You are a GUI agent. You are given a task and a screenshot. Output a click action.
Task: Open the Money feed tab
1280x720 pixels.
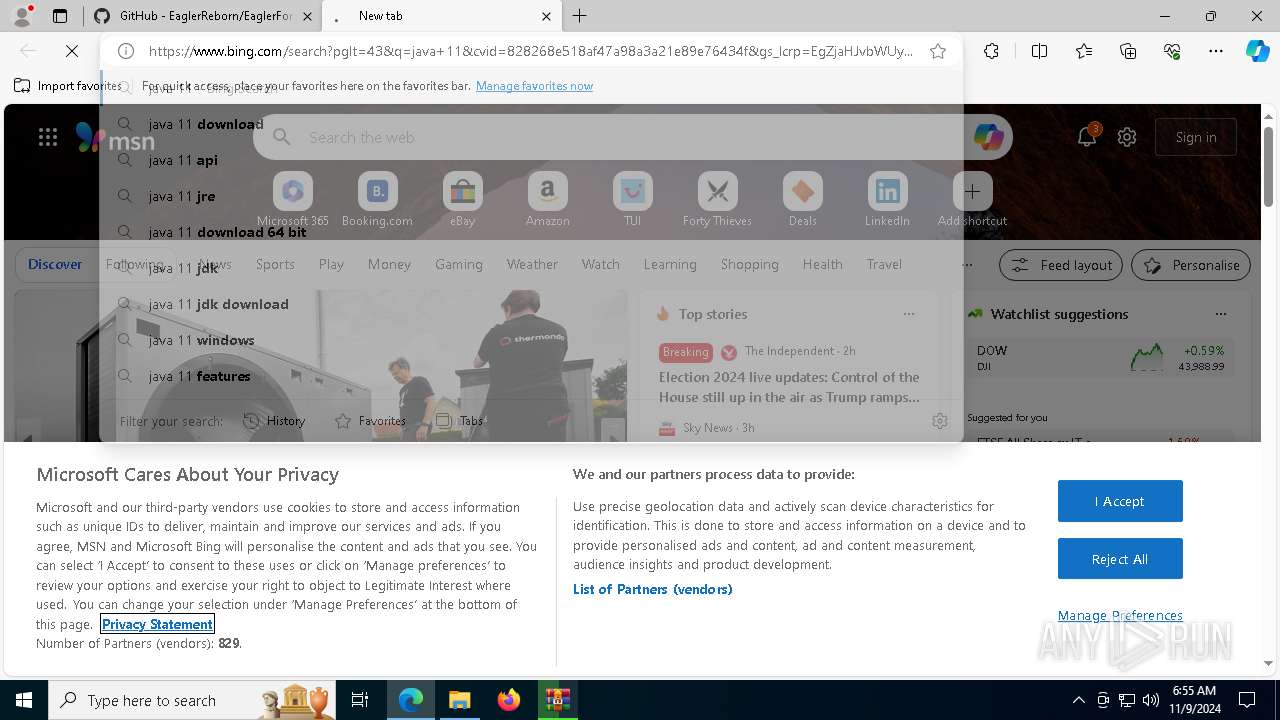[389, 264]
